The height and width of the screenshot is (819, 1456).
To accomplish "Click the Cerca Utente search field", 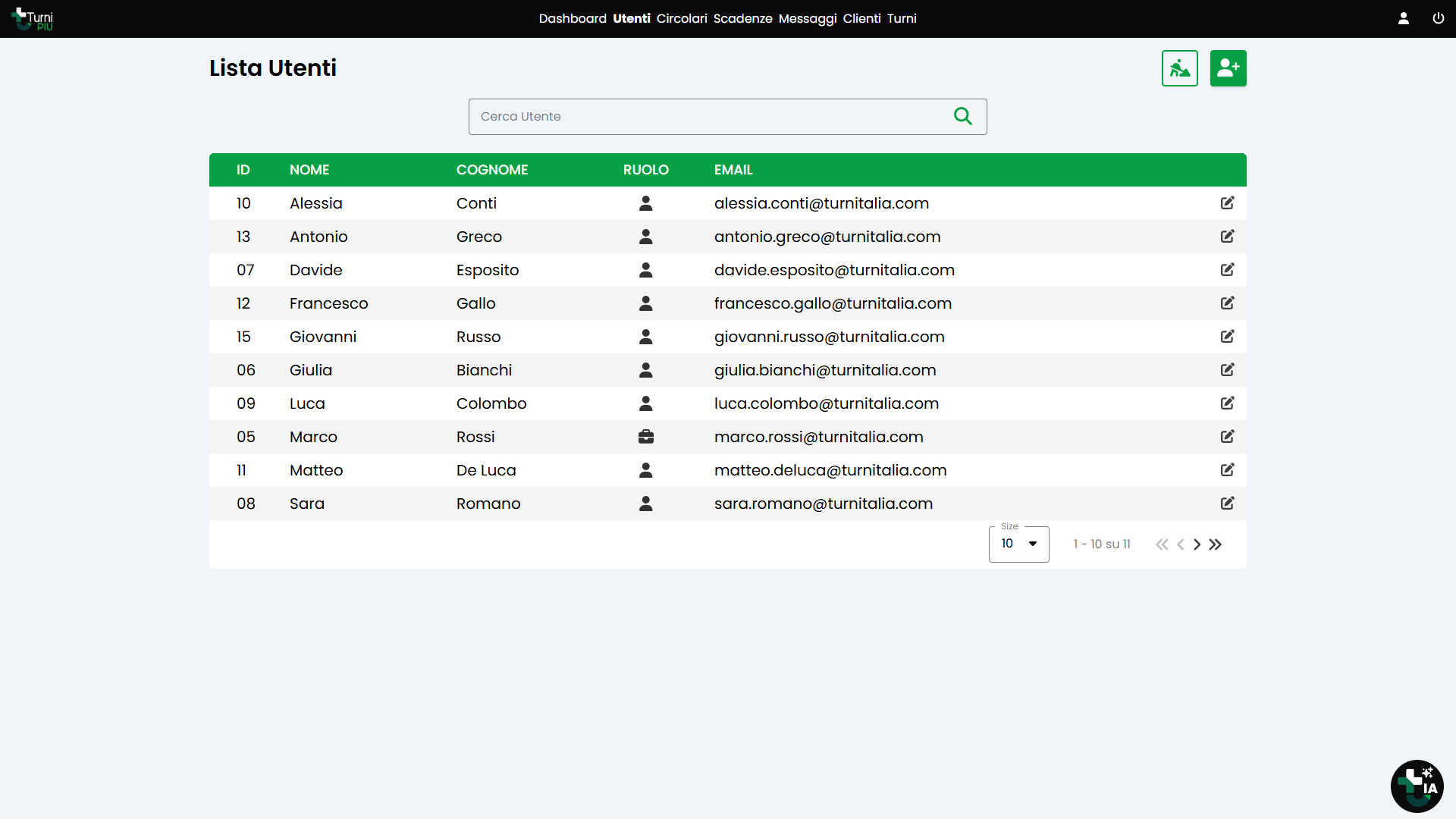I will (728, 117).
